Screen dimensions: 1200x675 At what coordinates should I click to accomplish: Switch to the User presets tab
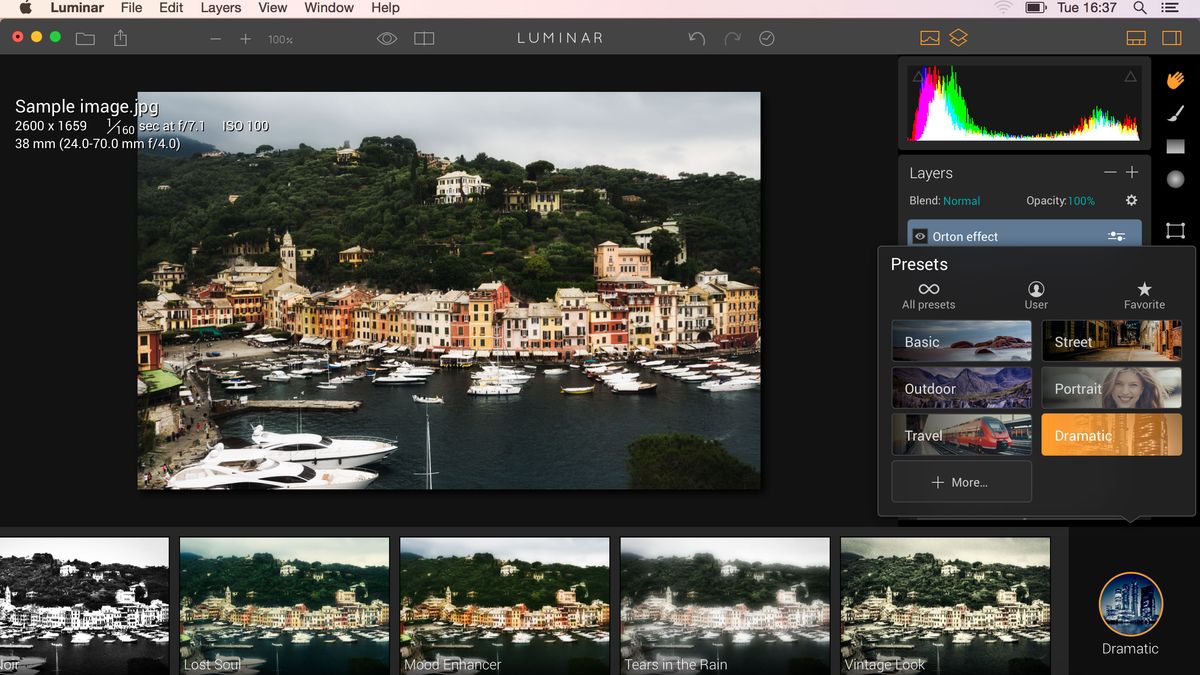pos(1036,295)
